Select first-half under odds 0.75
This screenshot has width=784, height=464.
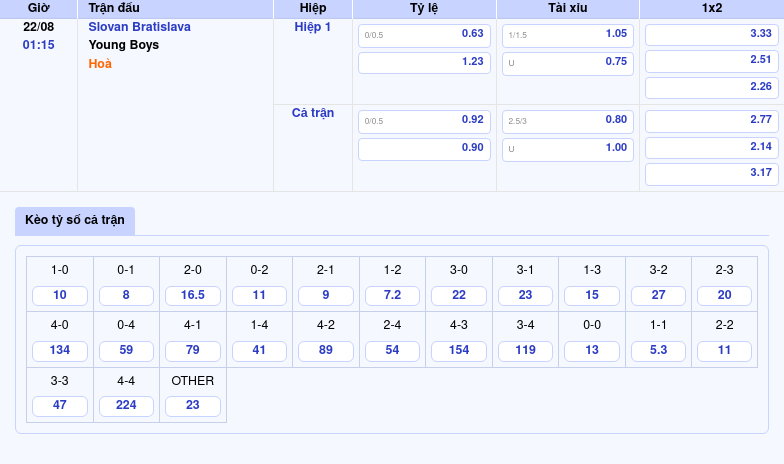click(x=568, y=62)
